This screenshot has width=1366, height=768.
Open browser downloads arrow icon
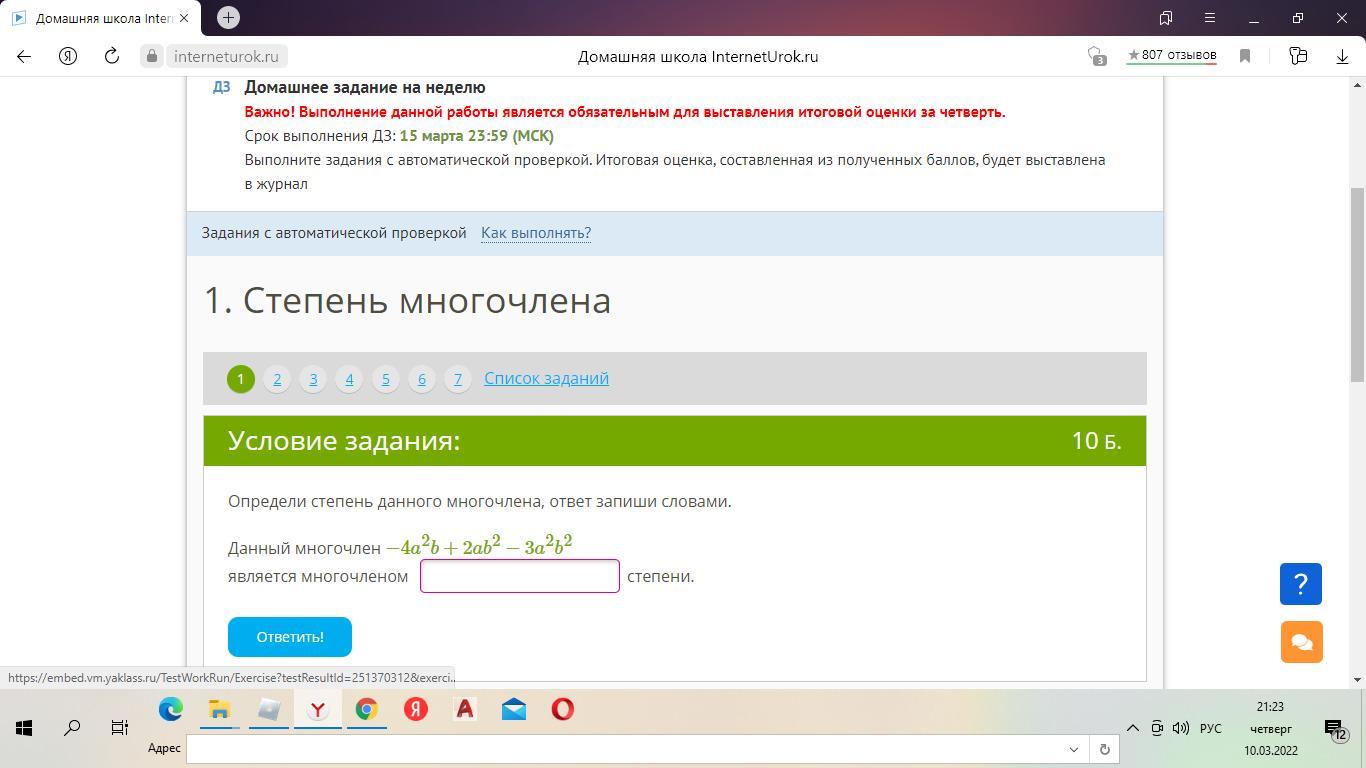1342,57
